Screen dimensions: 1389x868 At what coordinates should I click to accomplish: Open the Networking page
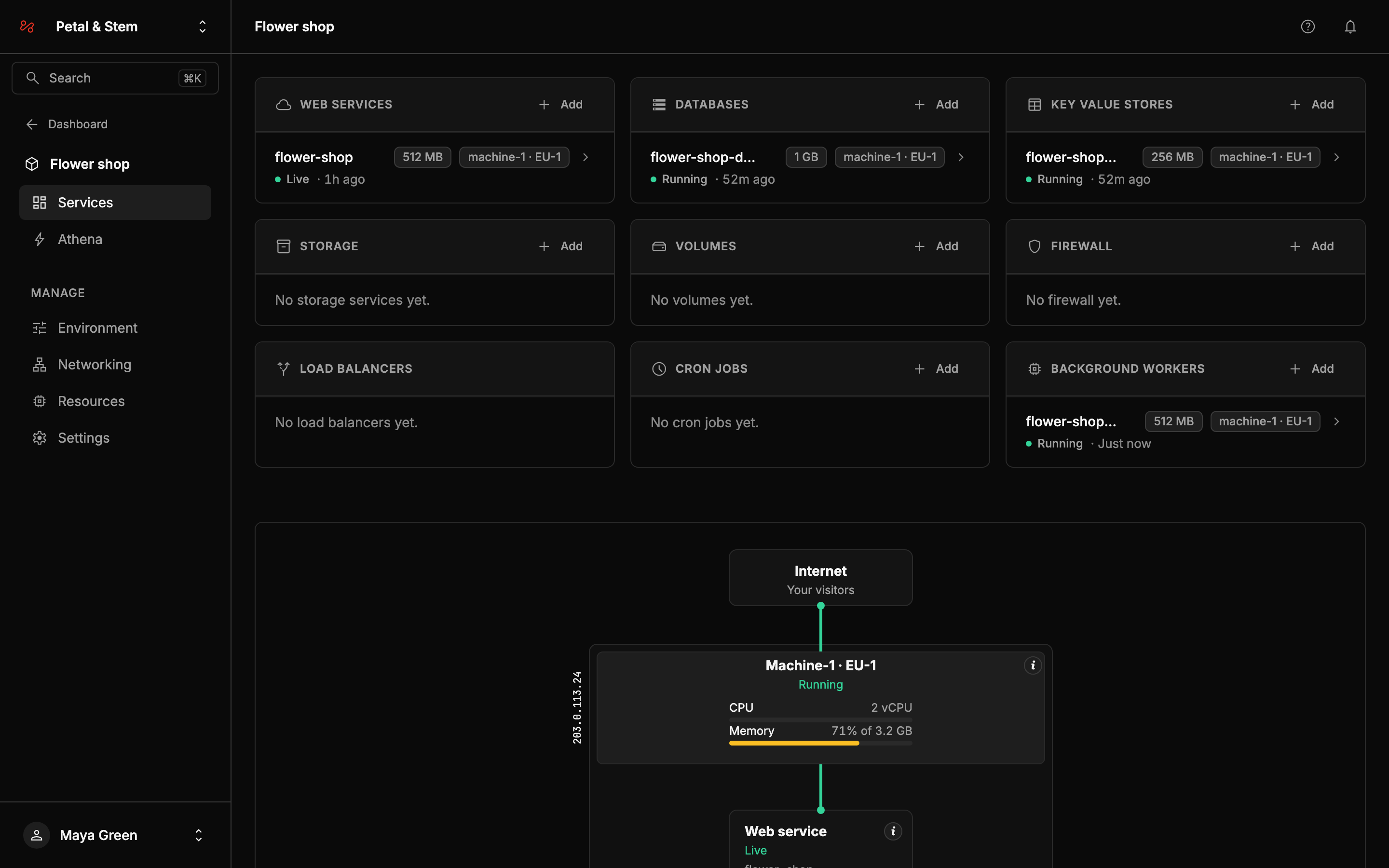pyautogui.click(x=115, y=365)
